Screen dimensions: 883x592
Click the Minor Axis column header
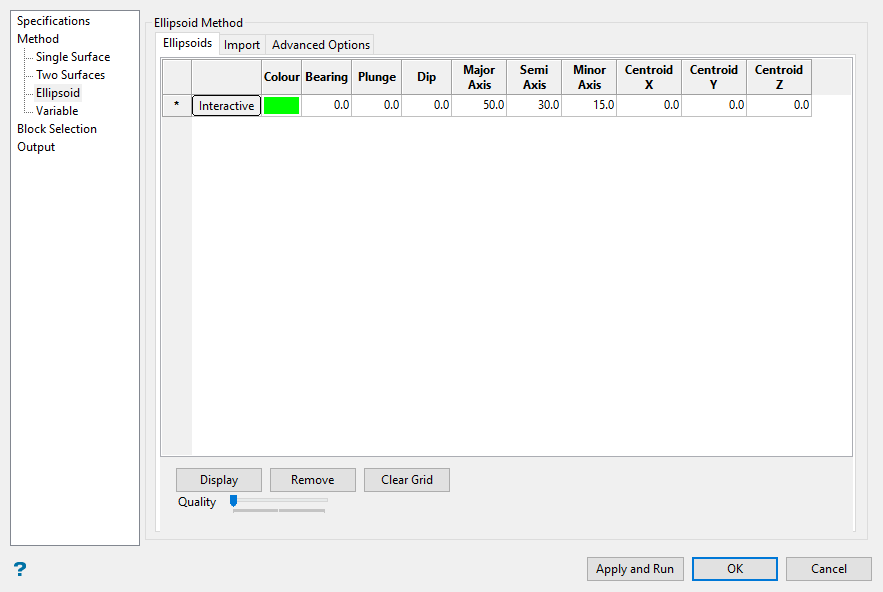click(590, 77)
